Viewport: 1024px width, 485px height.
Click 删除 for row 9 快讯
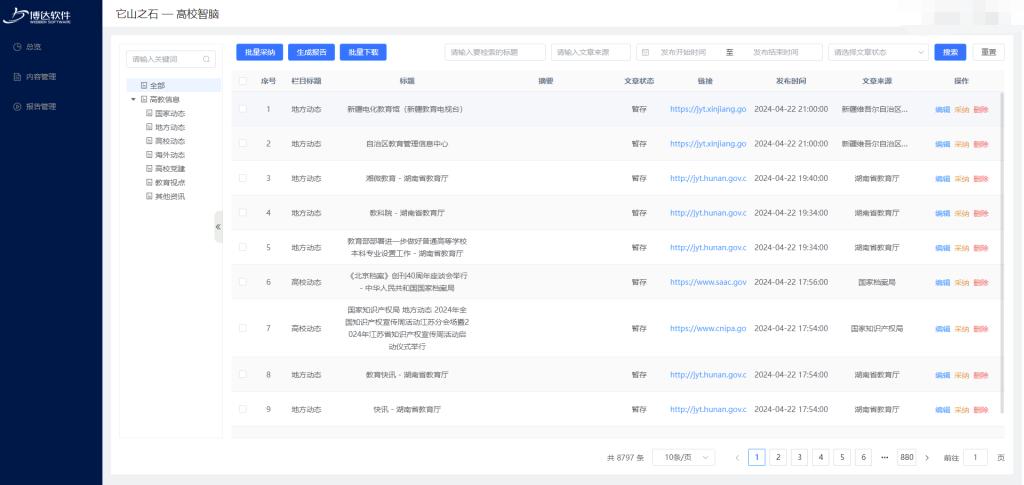tap(980, 410)
